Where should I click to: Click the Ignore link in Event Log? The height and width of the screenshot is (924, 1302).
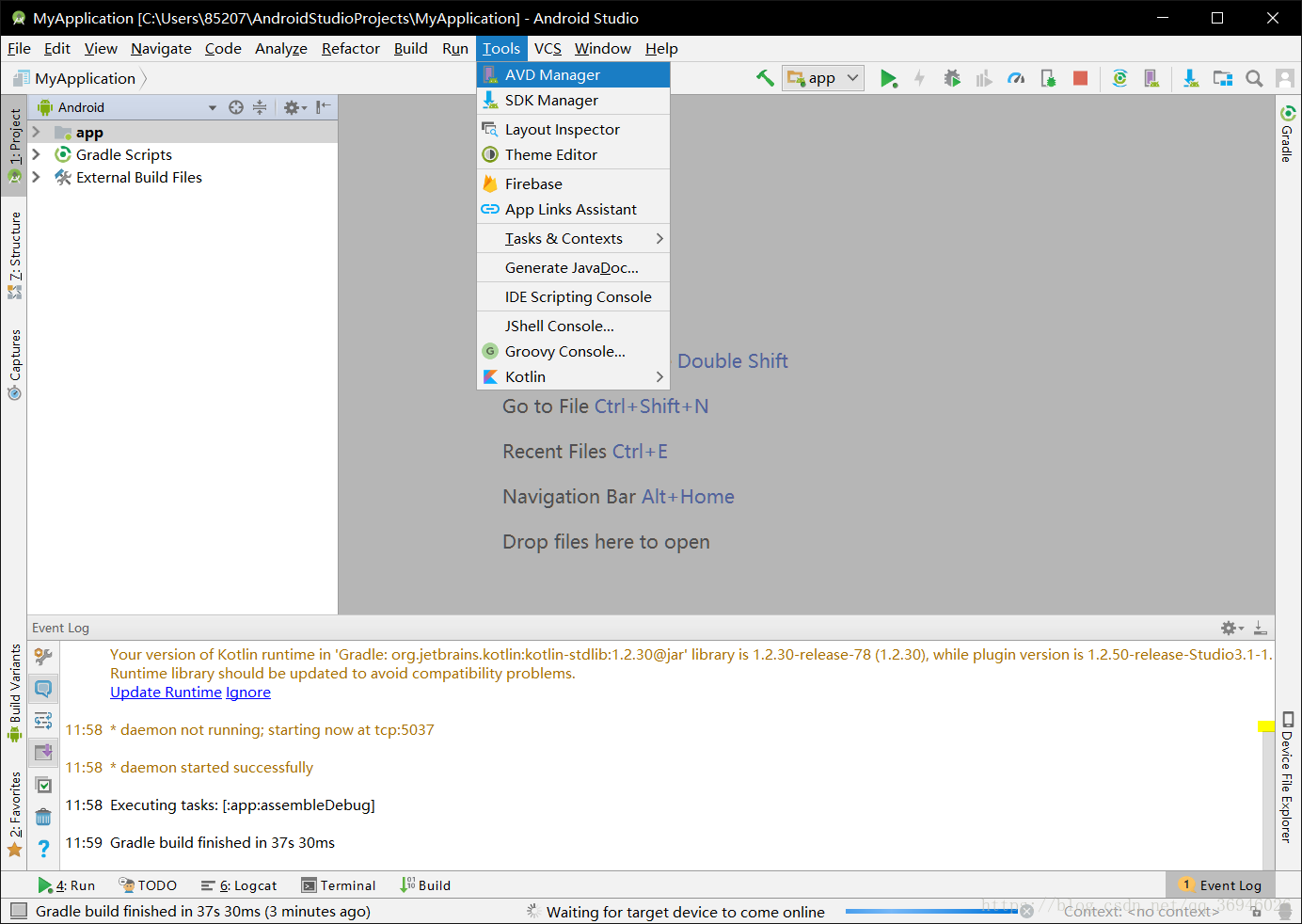(x=248, y=693)
